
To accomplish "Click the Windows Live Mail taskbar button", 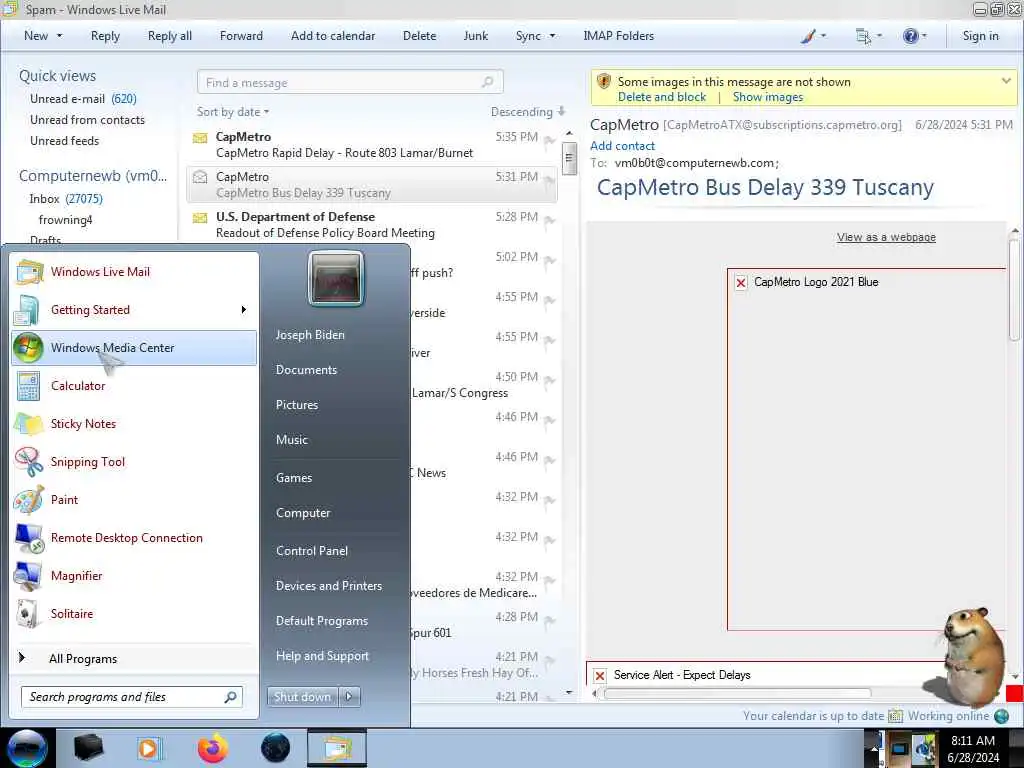I will point(337,748).
